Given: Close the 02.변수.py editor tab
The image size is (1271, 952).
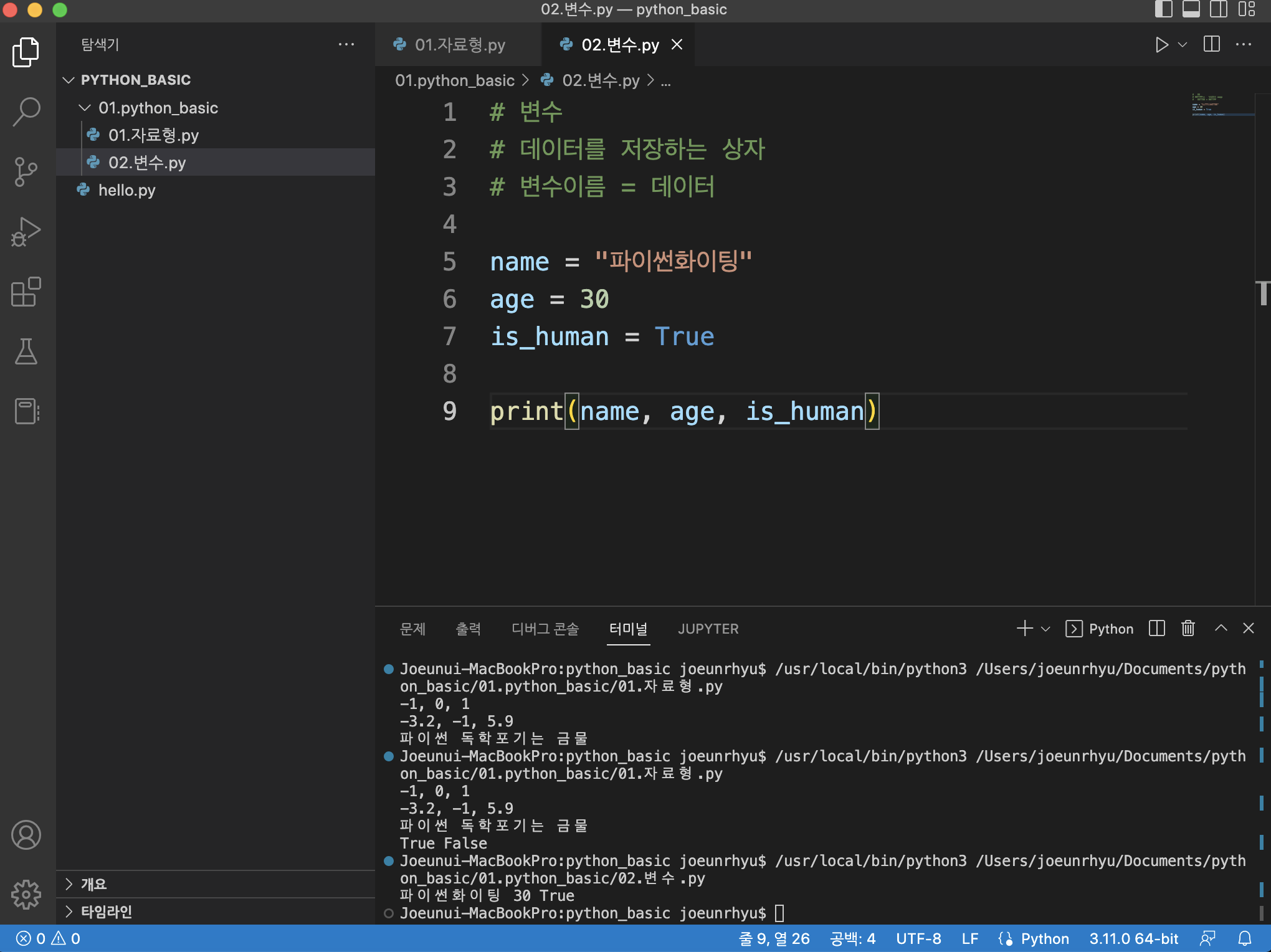Looking at the screenshot, I should tap(677, 45).
